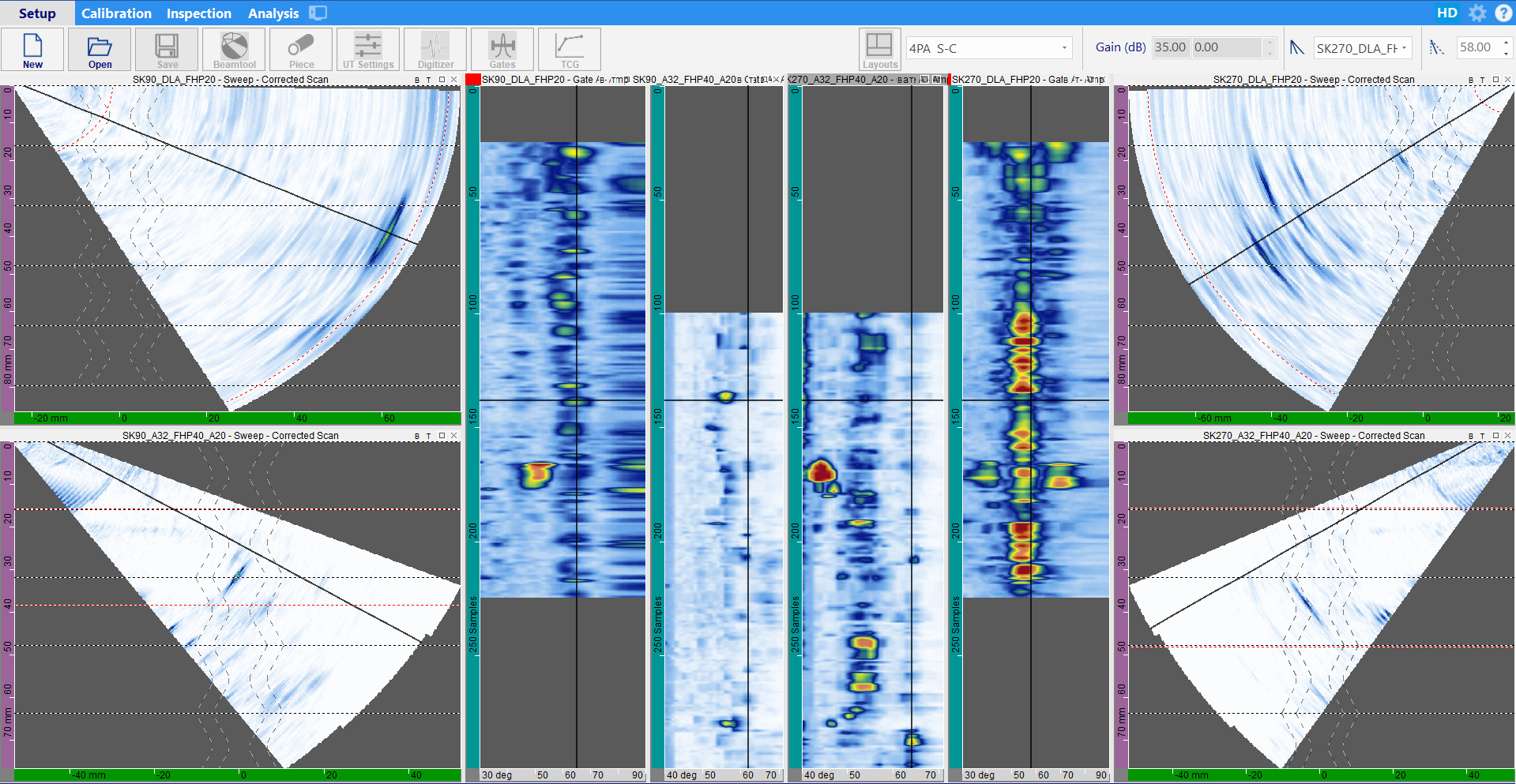This screenshot has height=784, width=1516.
Task: Open the SK270_DLA_FH group dropdown
Action: point(1404,48)
